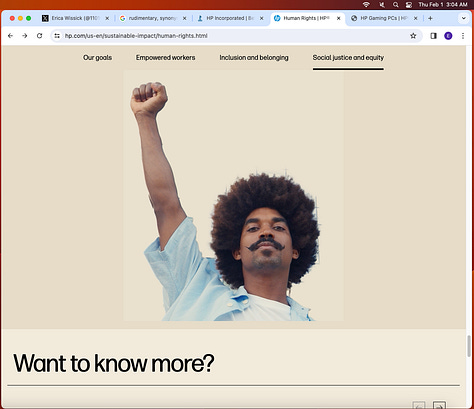Select the Empowered workers section tab

[x=165, y=58]
